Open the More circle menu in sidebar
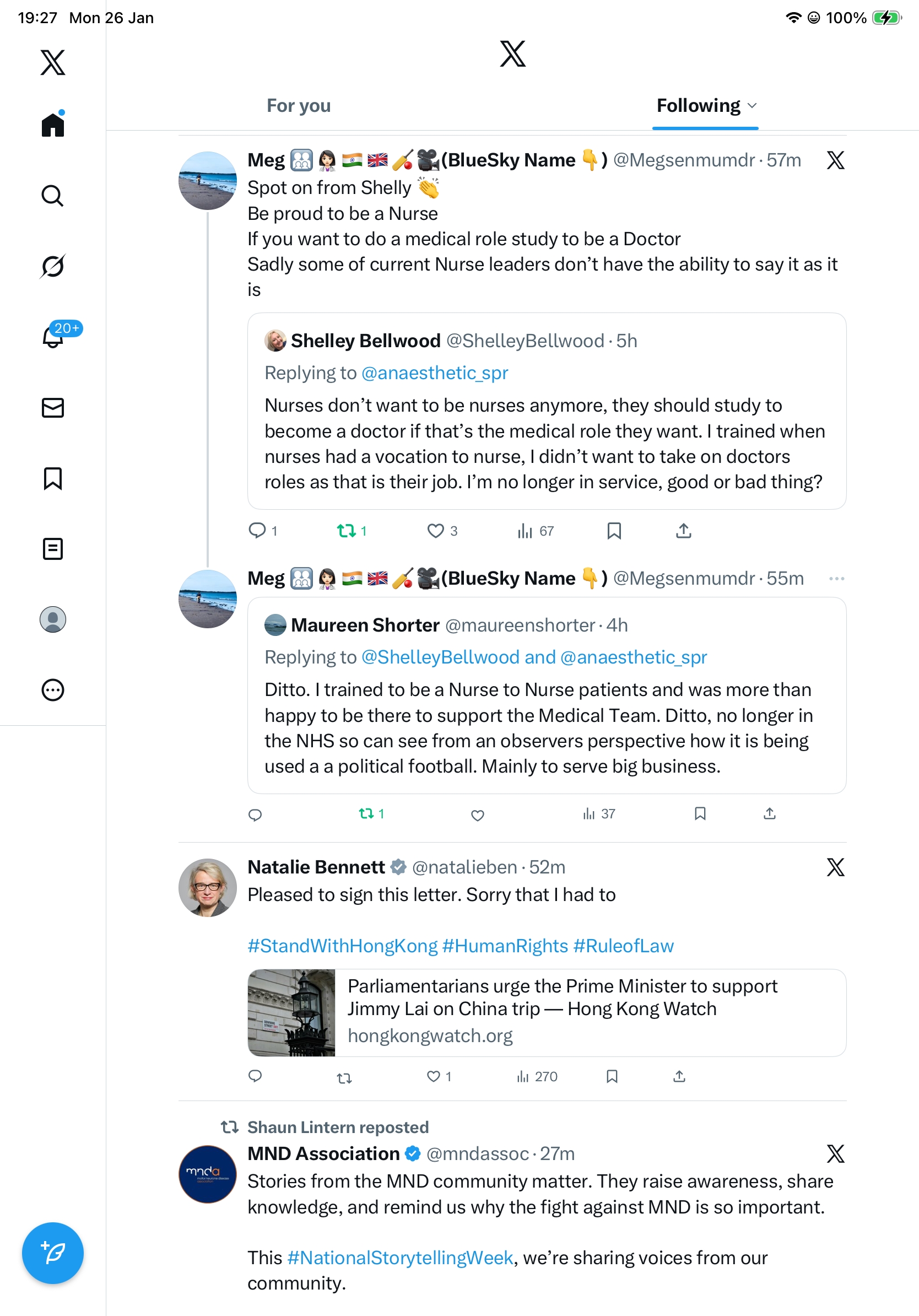 (53, 690)
